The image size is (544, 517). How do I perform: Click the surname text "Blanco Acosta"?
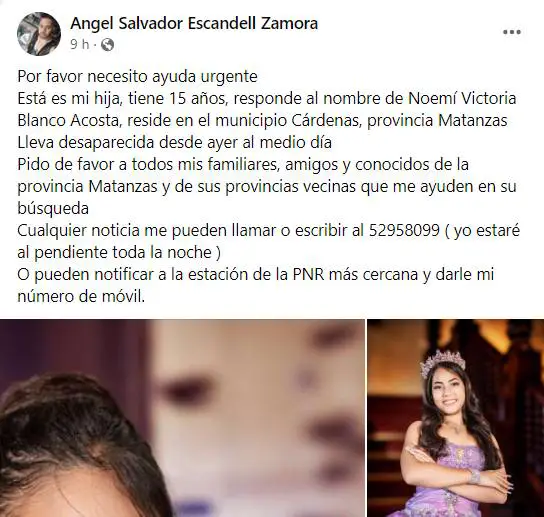point(68,121)
